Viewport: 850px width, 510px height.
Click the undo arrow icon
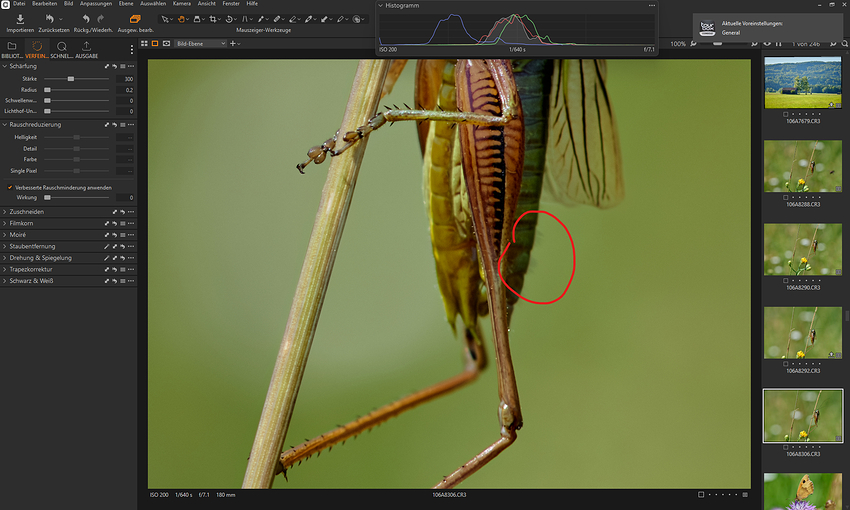click(86, 19)
